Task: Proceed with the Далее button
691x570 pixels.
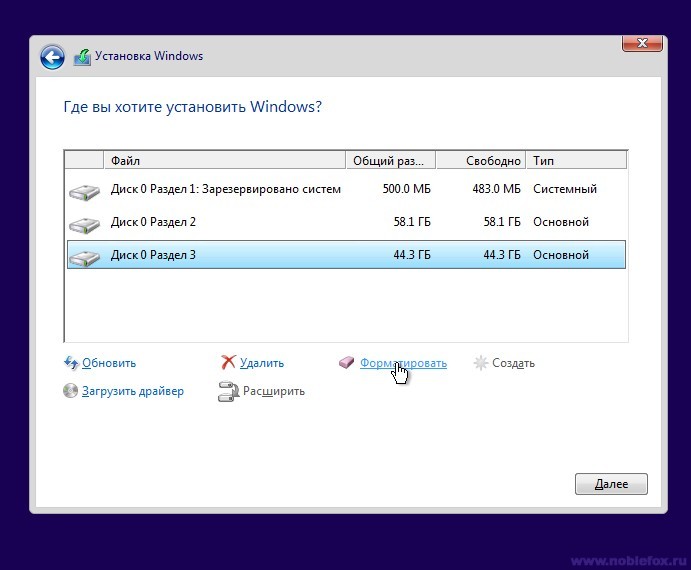Action: 611,484
